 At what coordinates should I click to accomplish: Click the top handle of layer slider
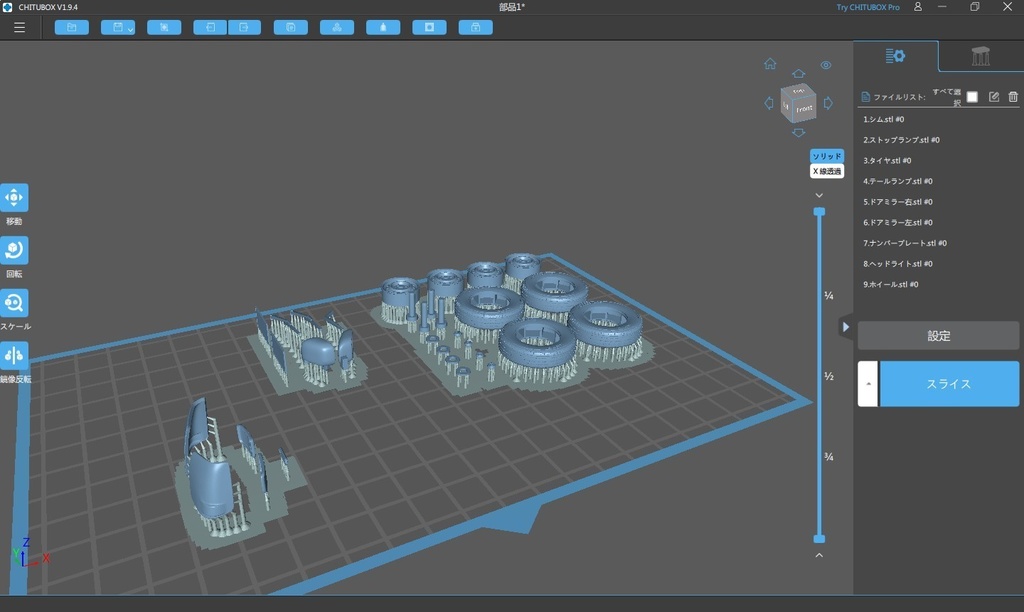tap(819, 212)
